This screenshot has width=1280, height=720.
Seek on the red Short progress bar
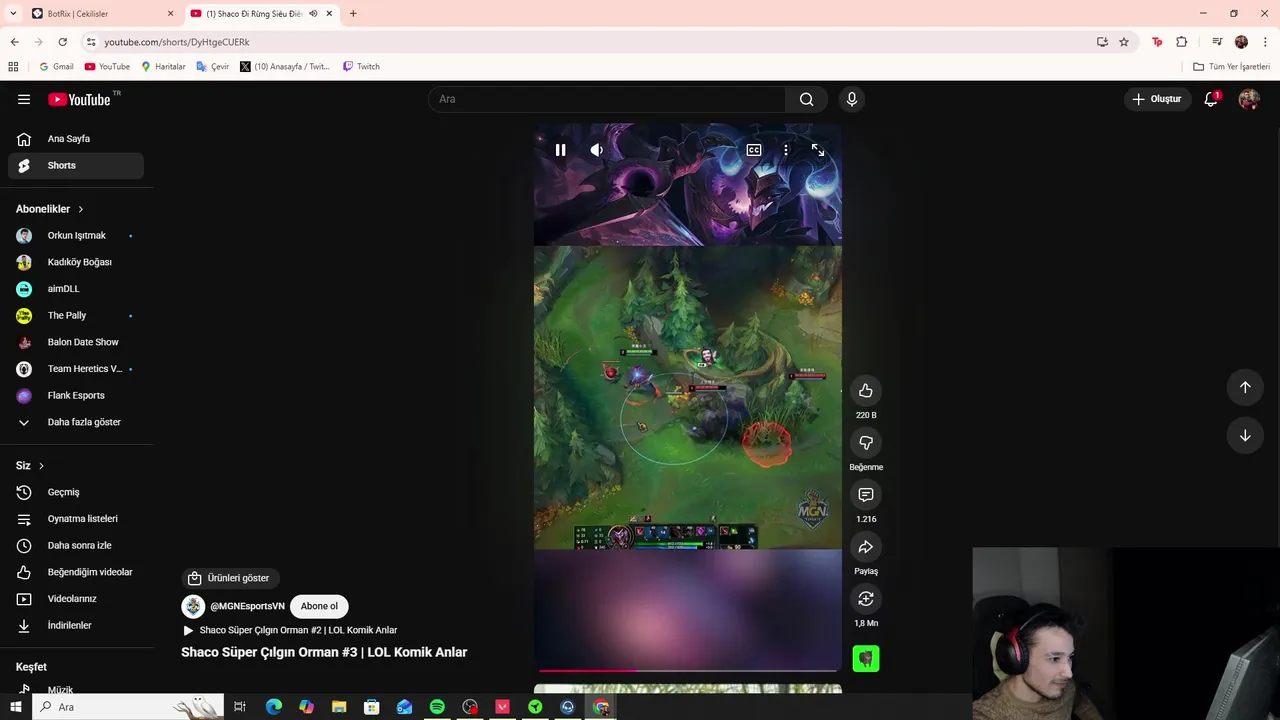[x=688, y=671]
